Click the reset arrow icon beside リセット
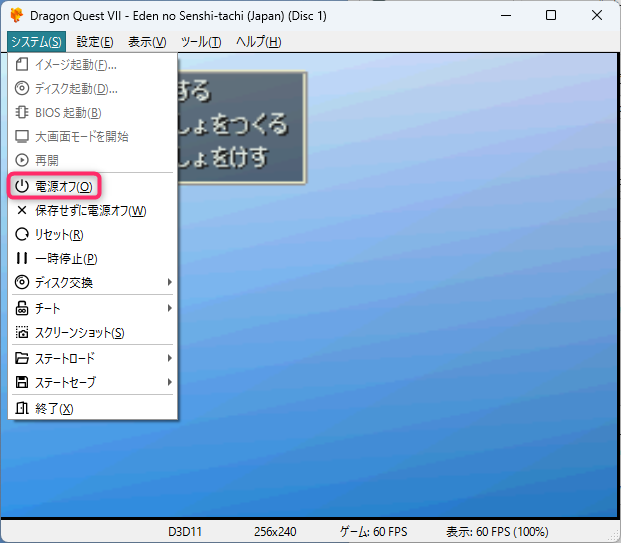 tap(22, 235)
